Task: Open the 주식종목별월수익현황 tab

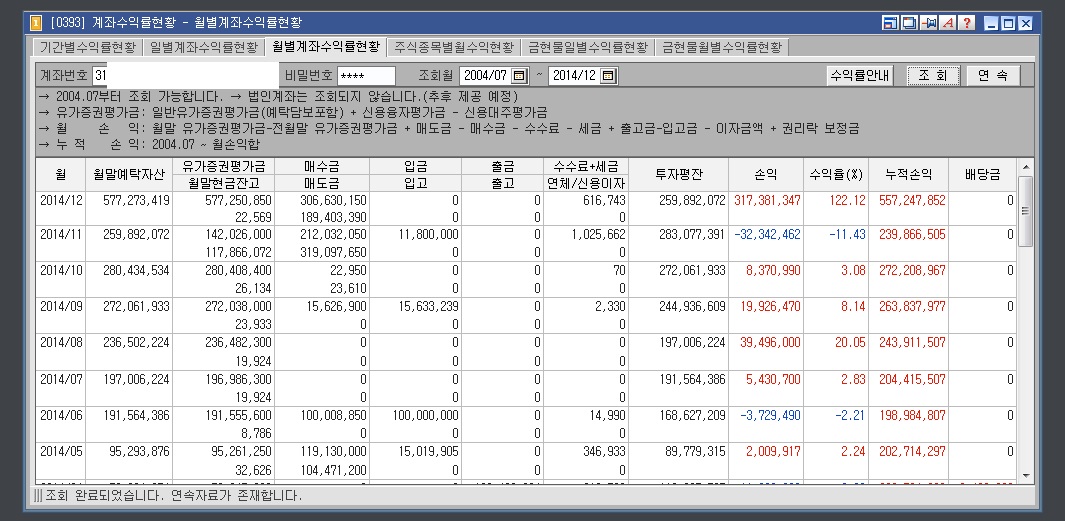Action: [454, 47]
